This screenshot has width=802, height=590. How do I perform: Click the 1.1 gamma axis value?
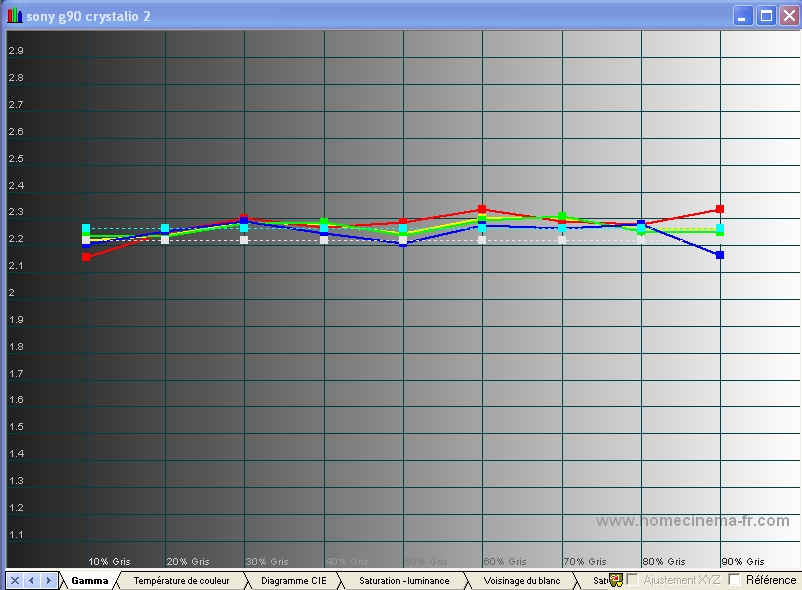(x=16, y=535)
